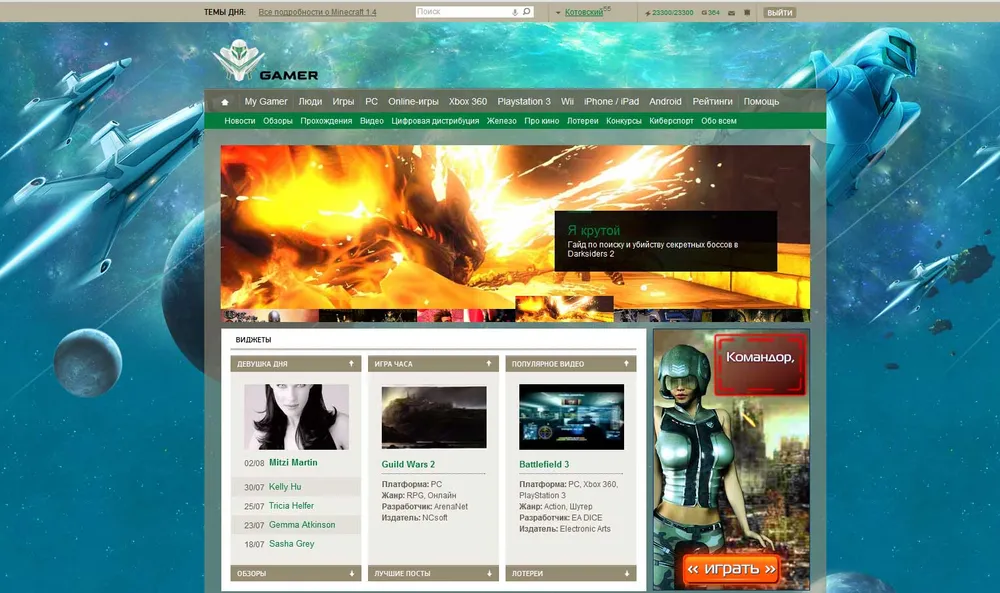
Task: Select the Обзоры submenu tab
Action: [277, 121]
